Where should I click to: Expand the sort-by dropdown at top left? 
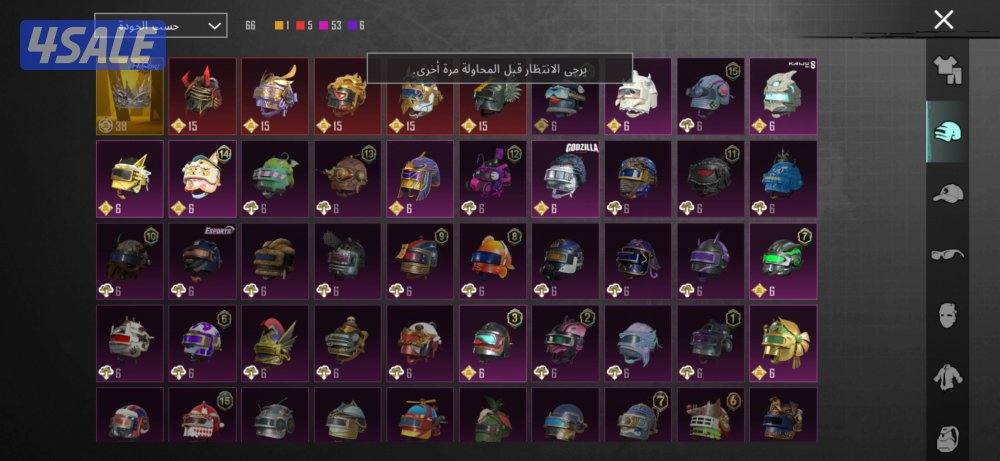pos(161,26)
